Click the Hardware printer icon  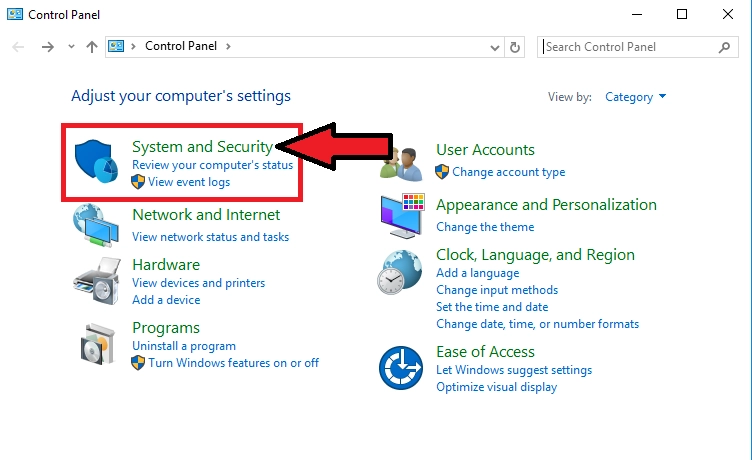coord(97,281)
